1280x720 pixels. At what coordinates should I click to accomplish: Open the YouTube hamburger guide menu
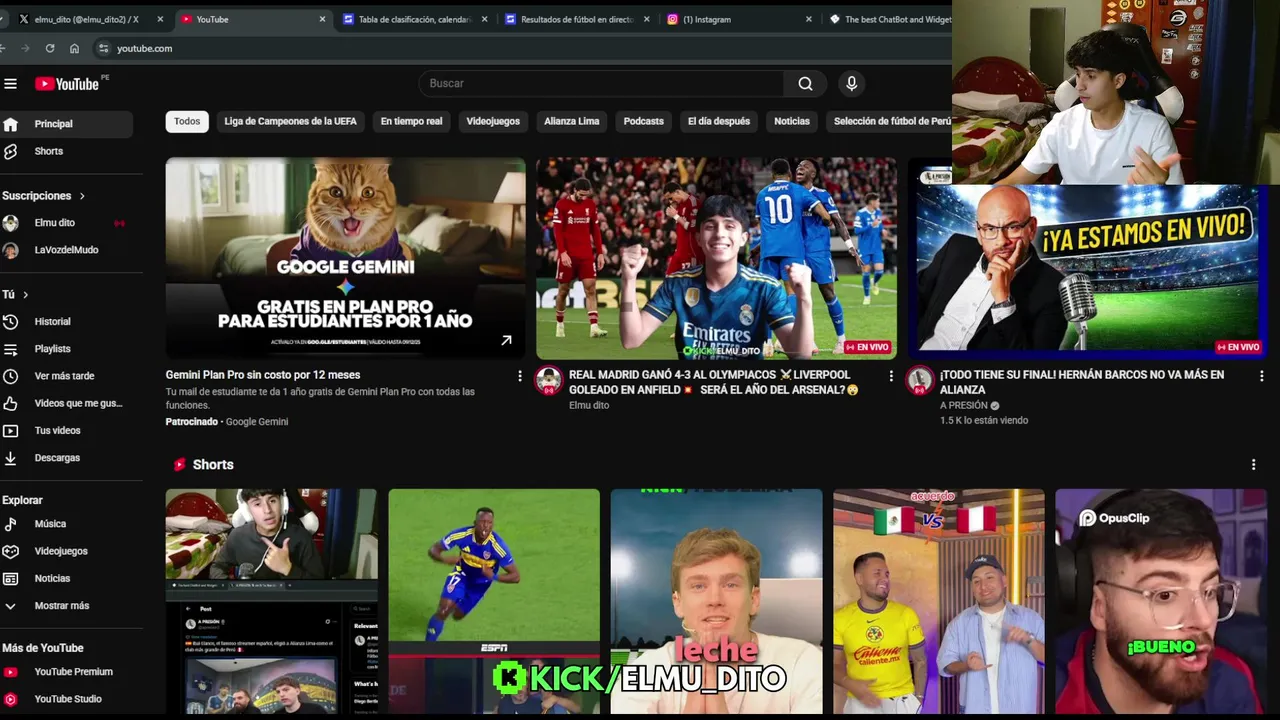coord(10,84)
